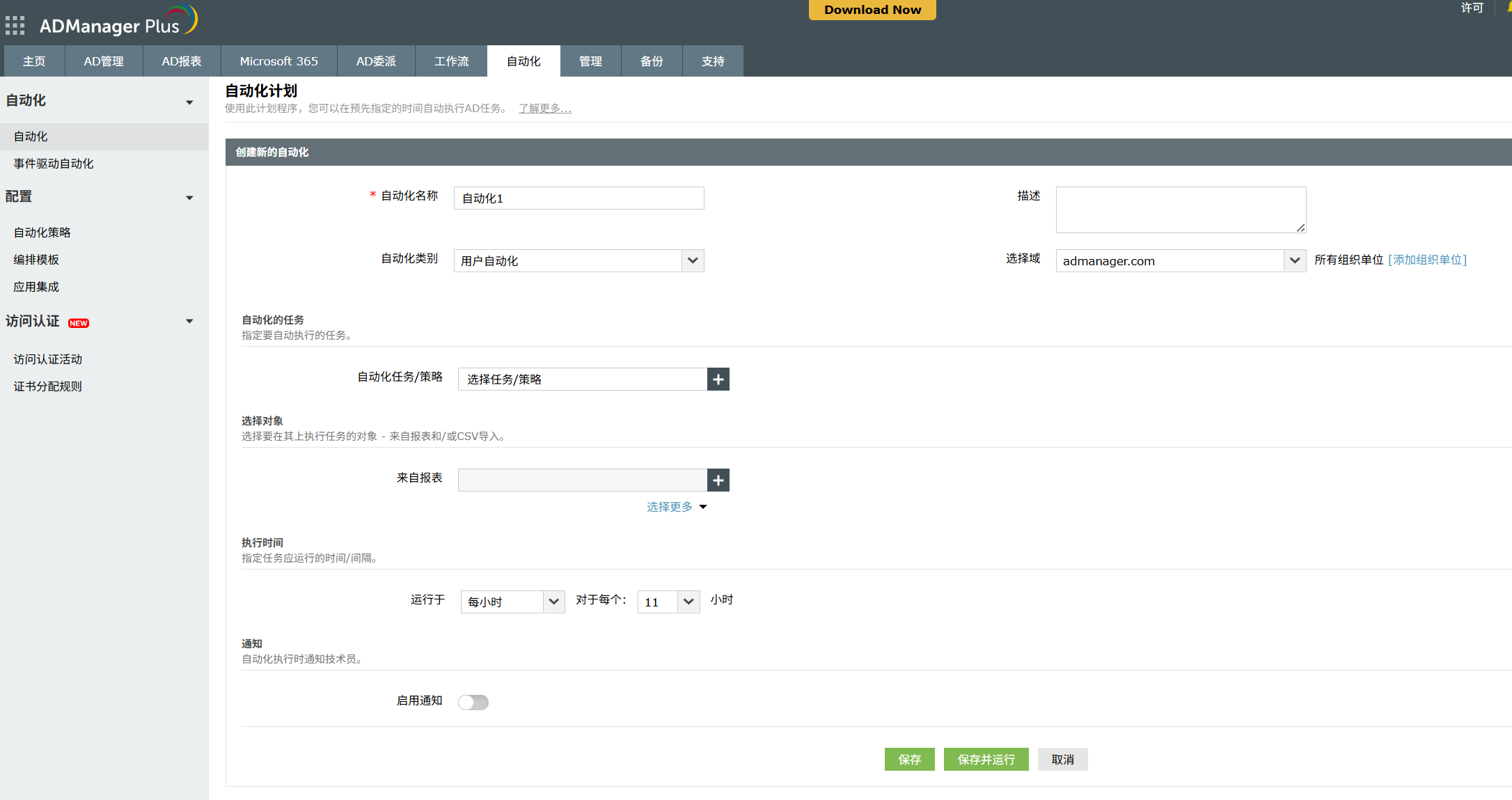
Task: Expand the 选择更多 arrow
Action: [x=703, y=507]
